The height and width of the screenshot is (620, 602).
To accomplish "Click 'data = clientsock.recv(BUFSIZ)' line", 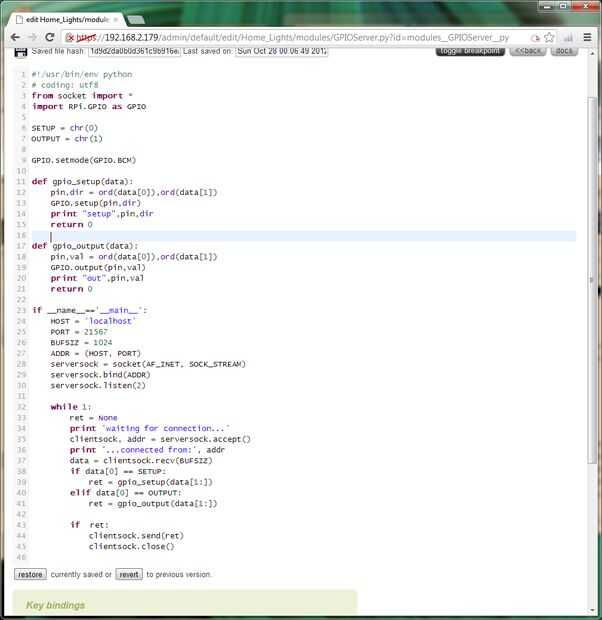I will 141,461.
